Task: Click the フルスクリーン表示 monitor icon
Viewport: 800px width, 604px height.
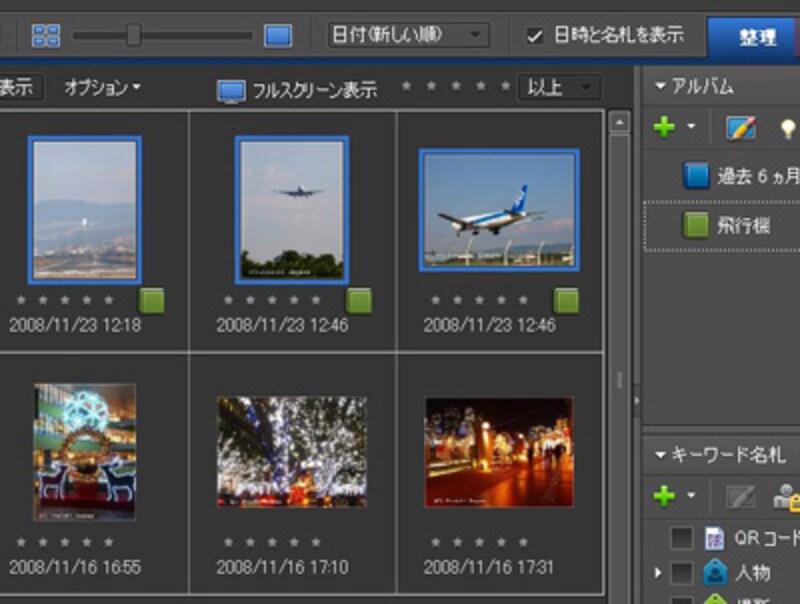Action: [x=233, y=88]
